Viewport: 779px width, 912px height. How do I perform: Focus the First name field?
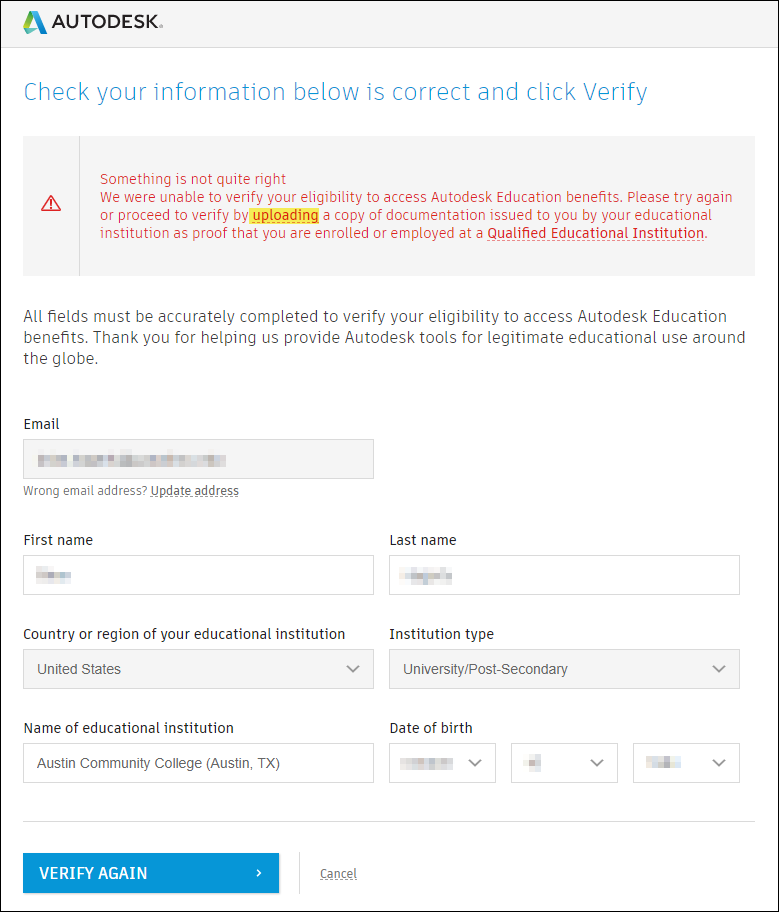pyautogui.click(x=198, y=575)
